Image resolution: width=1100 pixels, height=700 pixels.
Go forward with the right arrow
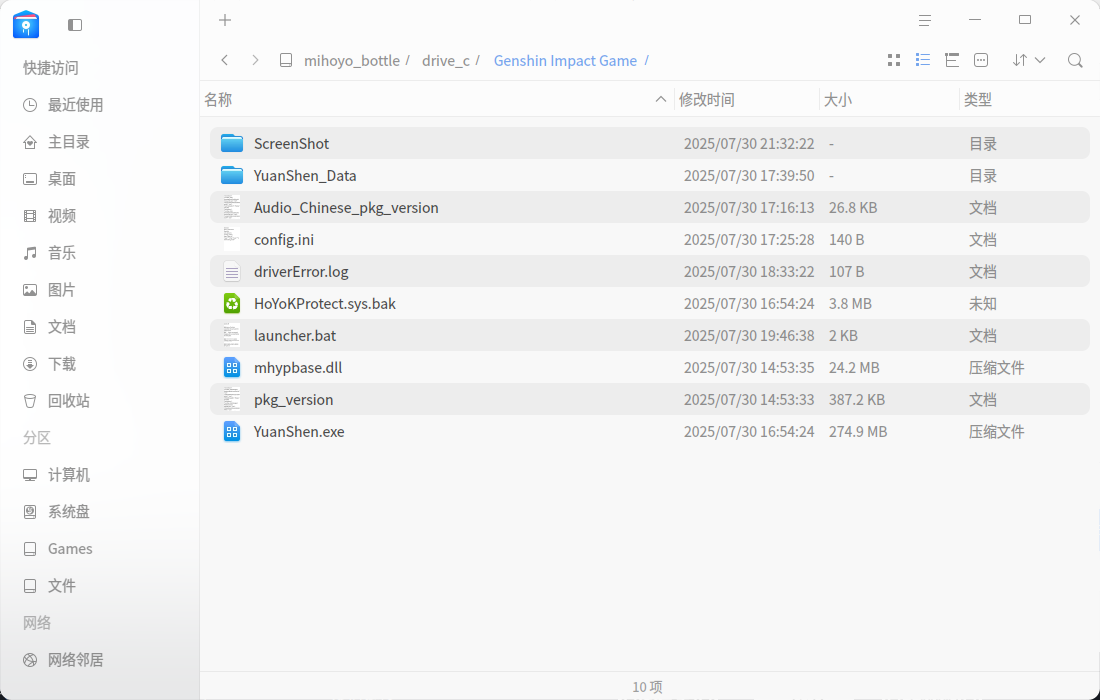(255, 60)
